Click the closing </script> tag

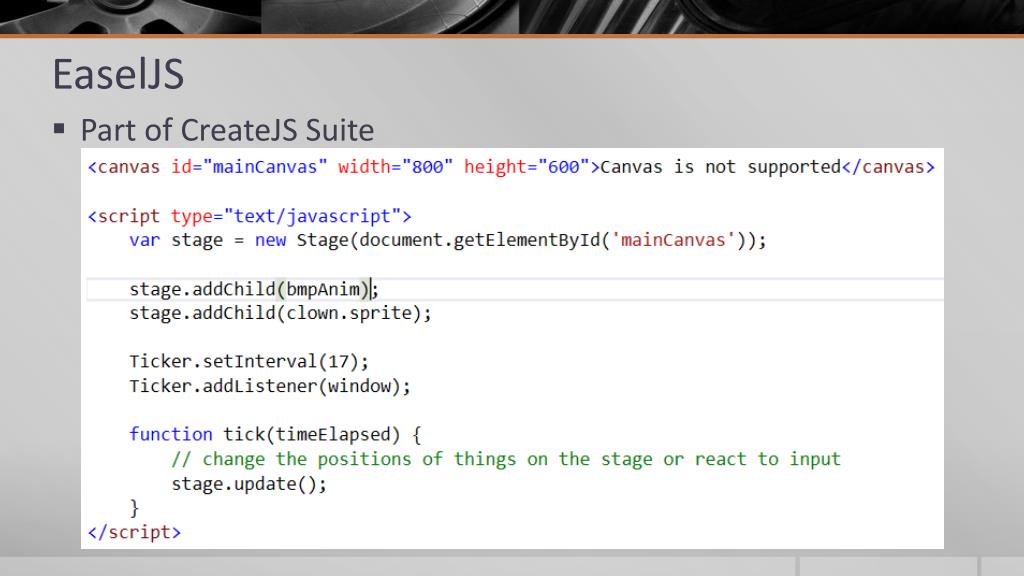(134, 532)
